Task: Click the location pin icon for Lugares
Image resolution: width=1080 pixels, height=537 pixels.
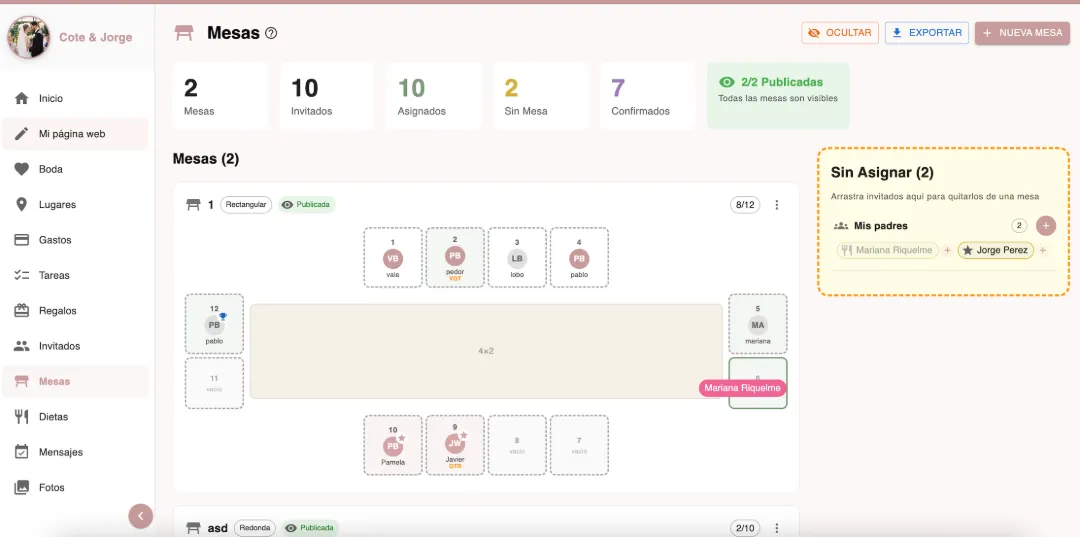Action: point(21,204)
